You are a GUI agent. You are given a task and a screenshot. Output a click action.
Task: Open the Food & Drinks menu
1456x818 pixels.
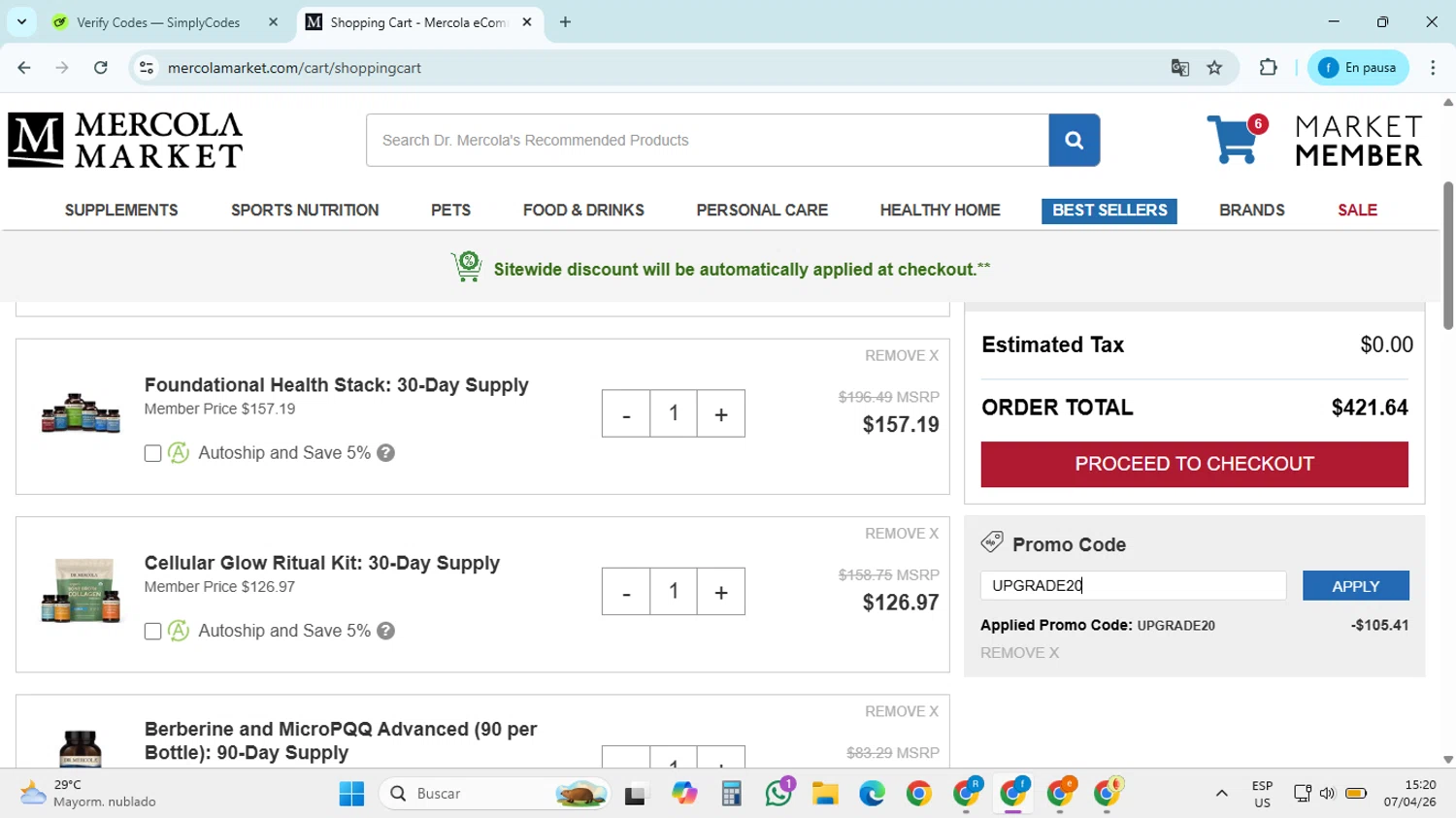tap(583, 211)
